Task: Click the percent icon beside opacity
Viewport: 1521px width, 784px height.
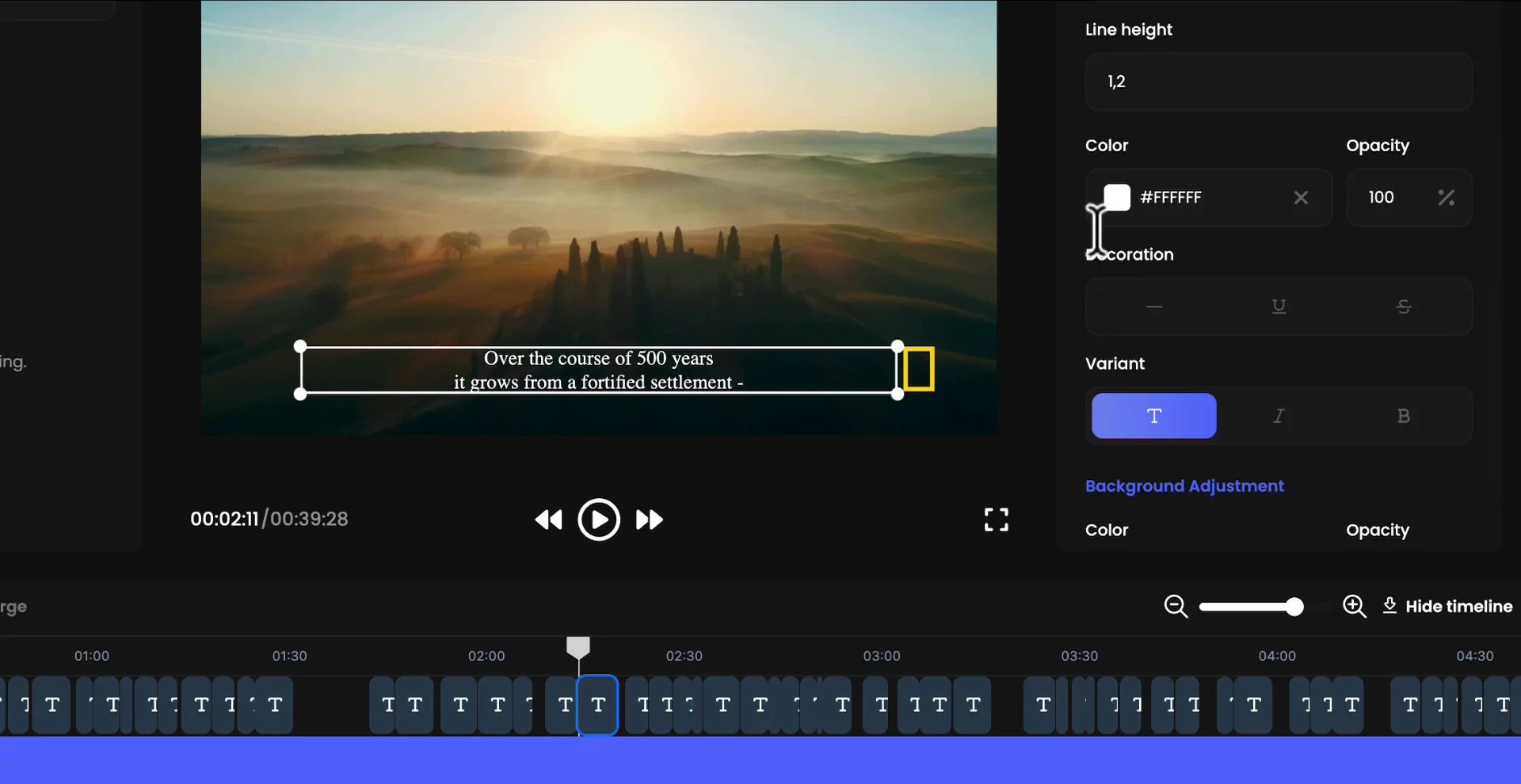Action: (x=1446, y=197)
